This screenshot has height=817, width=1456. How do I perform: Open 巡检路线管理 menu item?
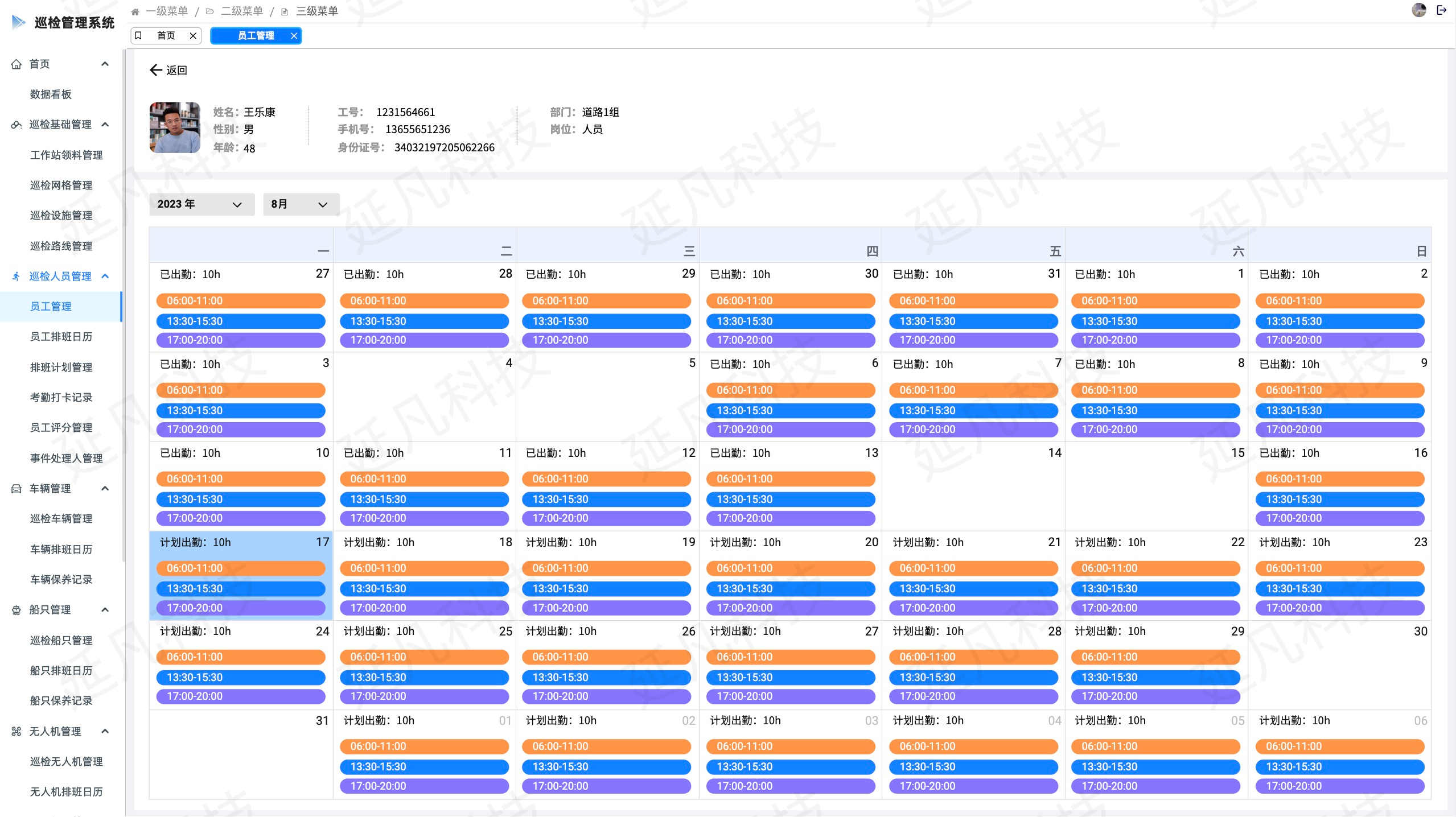pos(61,246)
